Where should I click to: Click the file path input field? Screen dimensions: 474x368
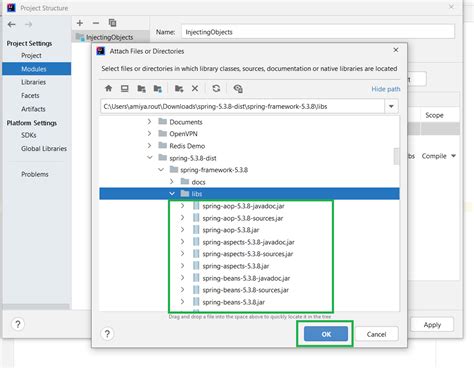[242, 106]
